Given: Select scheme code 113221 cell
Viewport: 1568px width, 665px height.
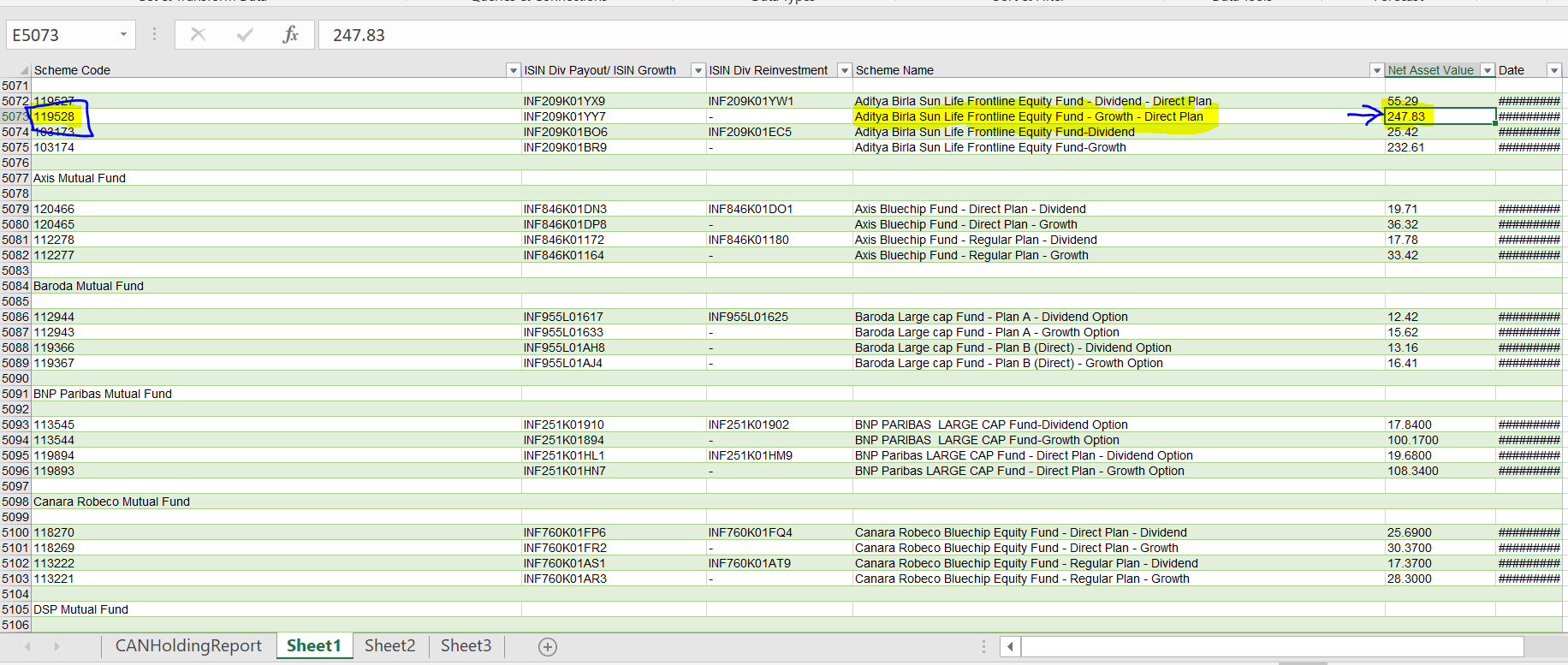Looking at the screenshot, I should coord(276,579).
